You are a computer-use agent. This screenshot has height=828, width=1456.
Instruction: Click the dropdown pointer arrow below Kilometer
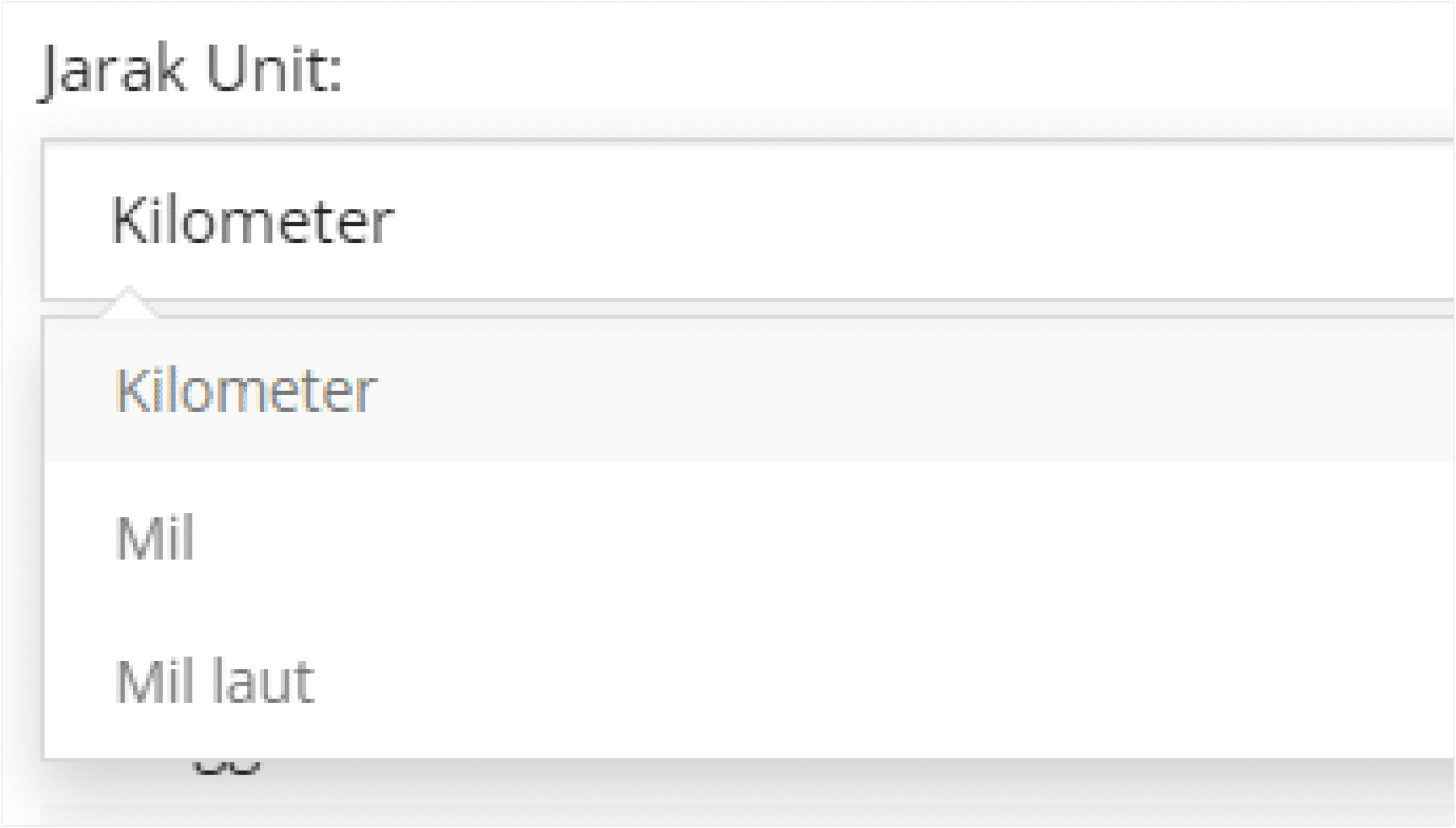click(128, 302)
